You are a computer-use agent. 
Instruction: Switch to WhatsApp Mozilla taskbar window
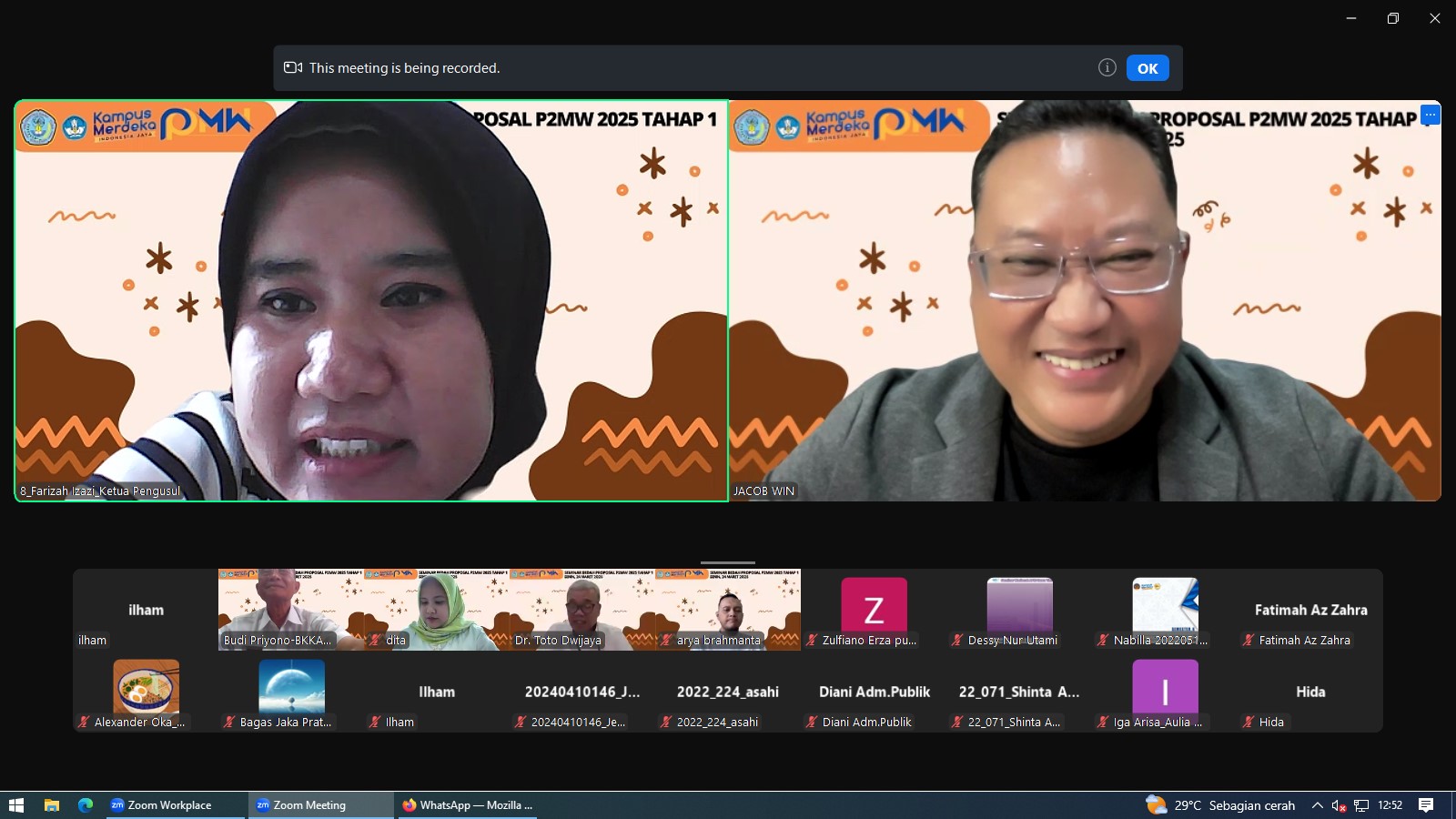tap(467, 805)
